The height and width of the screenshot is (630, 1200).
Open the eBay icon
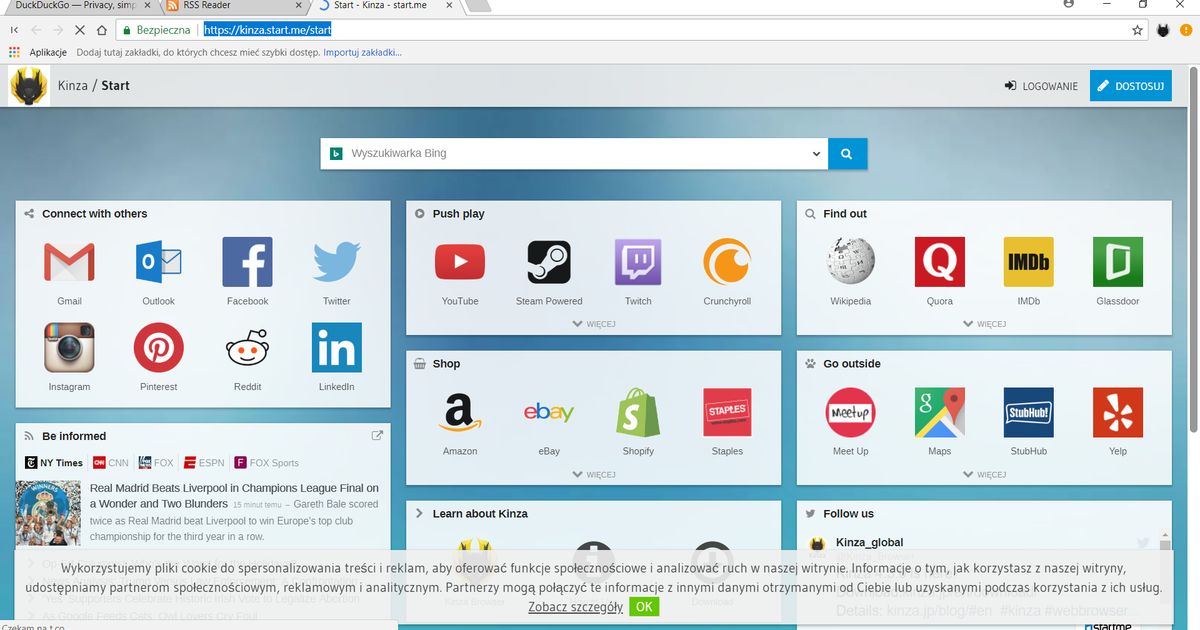click(549, 412)
